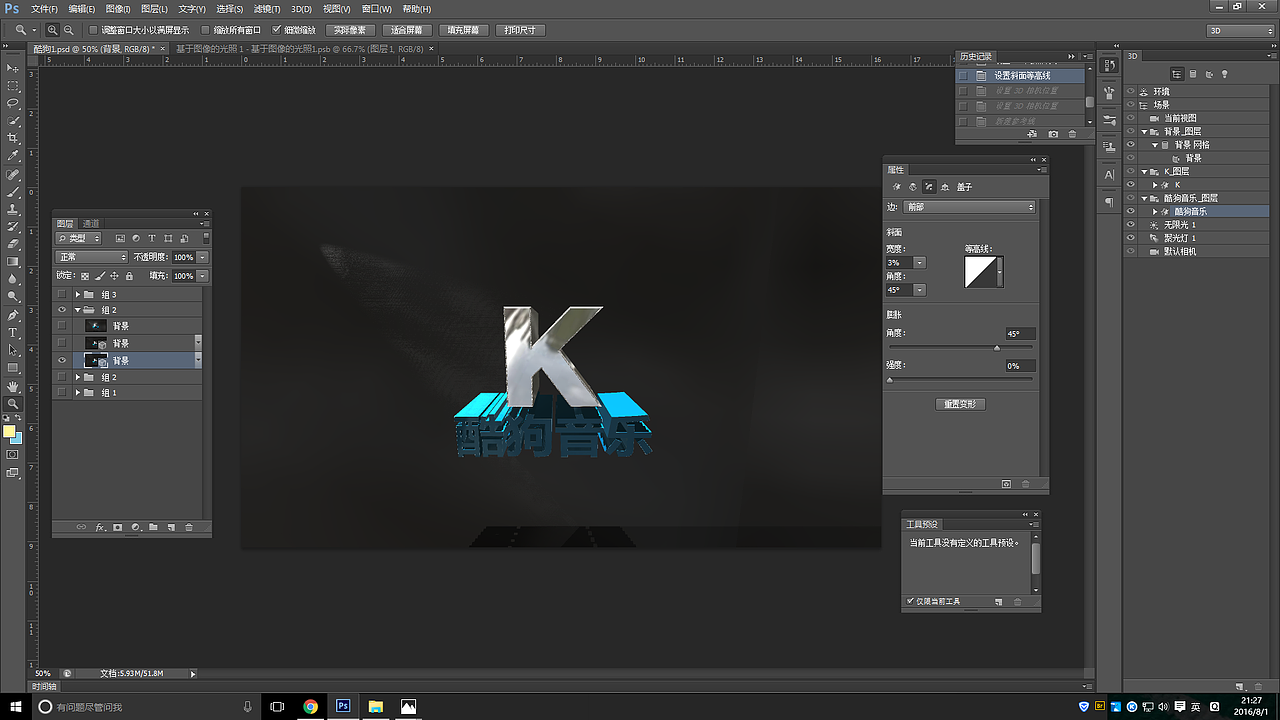1280x720 pixels.
Task: Collapse 背景_图层 in 3D panel
Action: click(x=1144, y=131)
